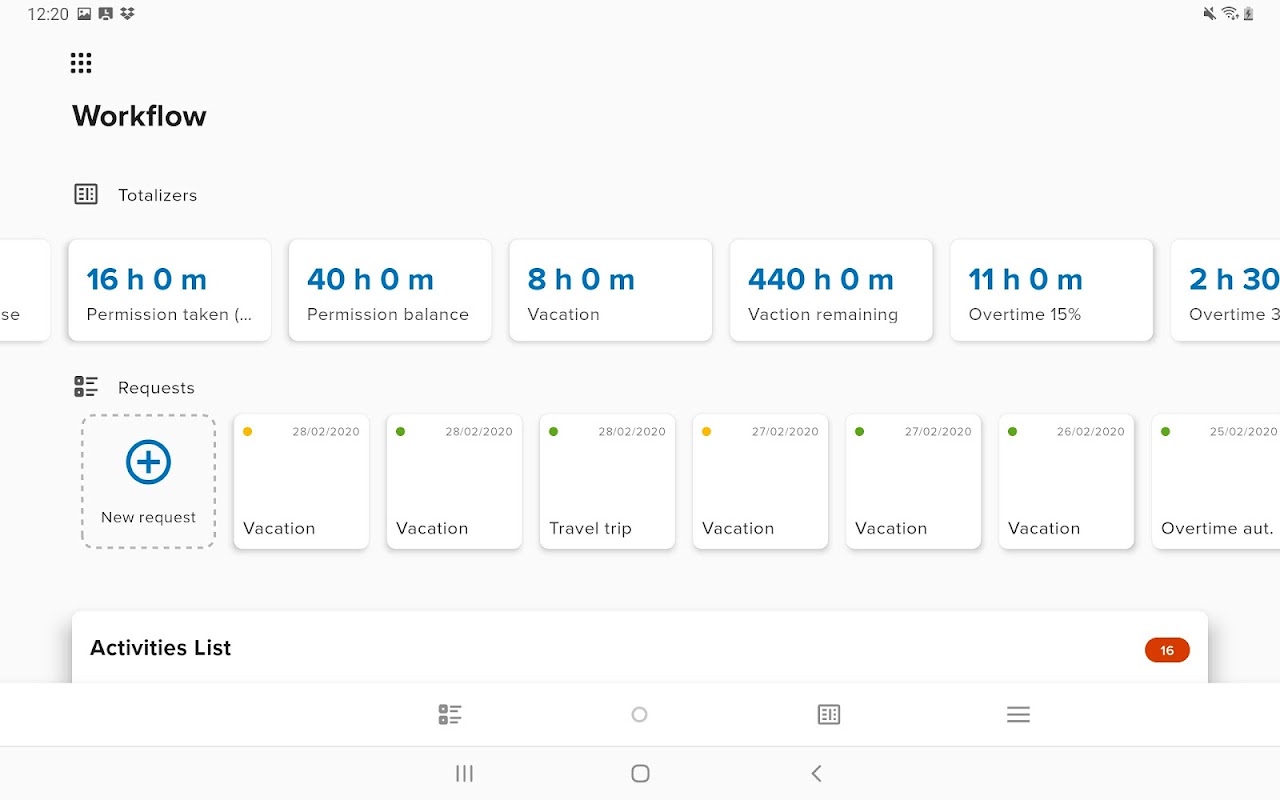Click the Requests section label
Screen dimensions: 1280x800
pos(156,388)
